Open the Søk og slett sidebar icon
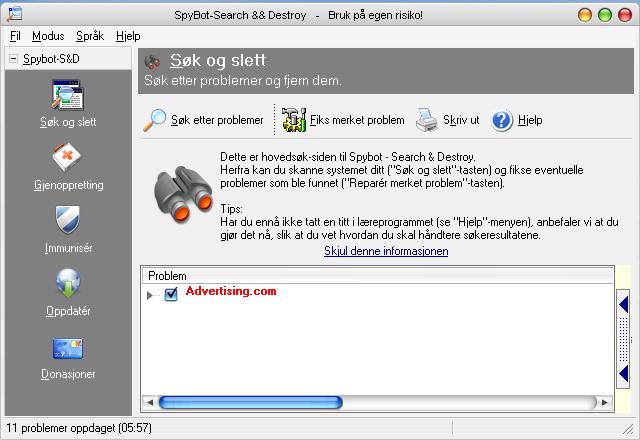This screenshot has width=640, height=440. [x=67, y=95]
